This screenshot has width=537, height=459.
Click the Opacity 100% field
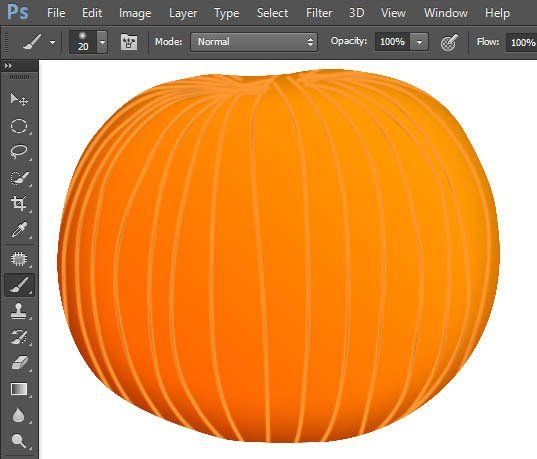[392, 42]
